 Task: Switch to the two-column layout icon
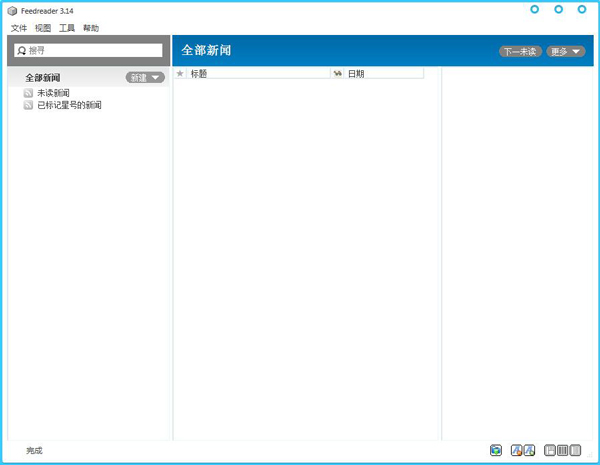coord(575,450)
